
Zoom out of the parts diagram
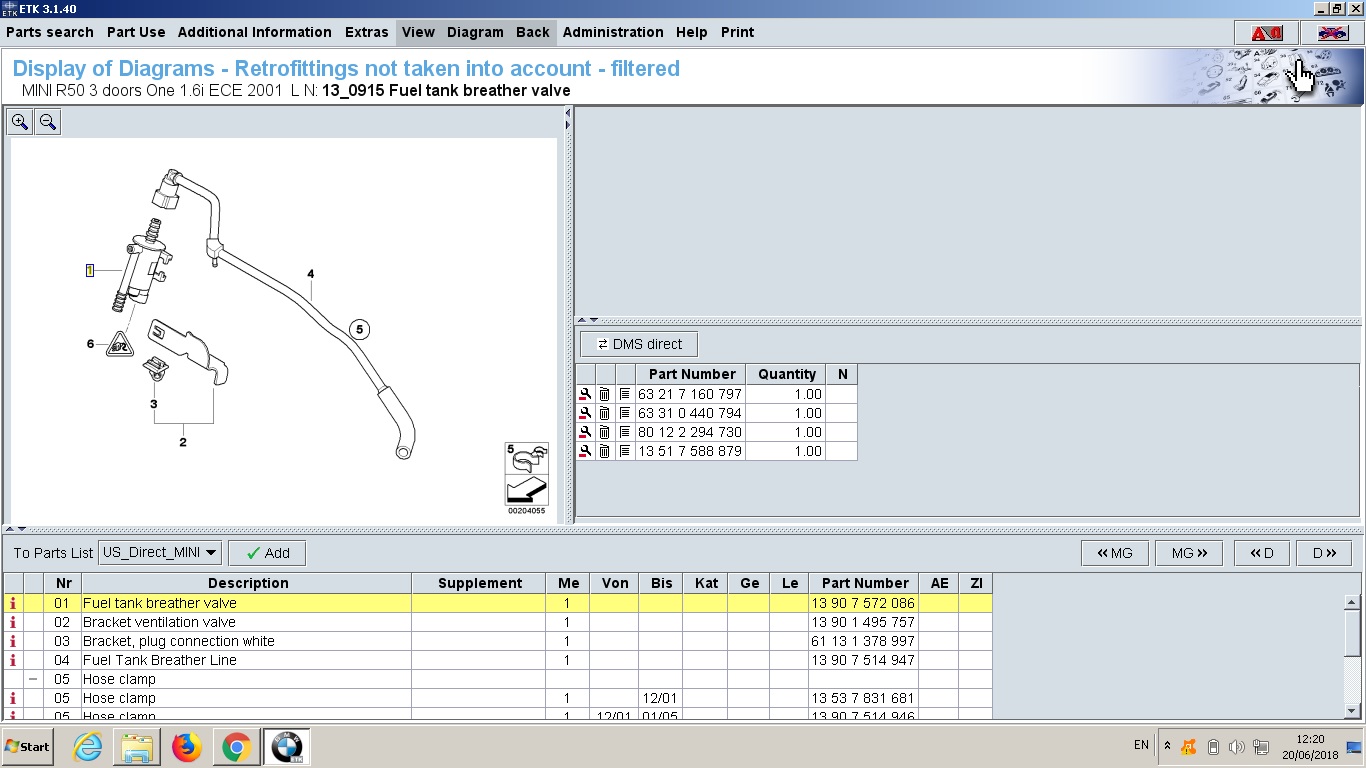[x=47, y=122]
